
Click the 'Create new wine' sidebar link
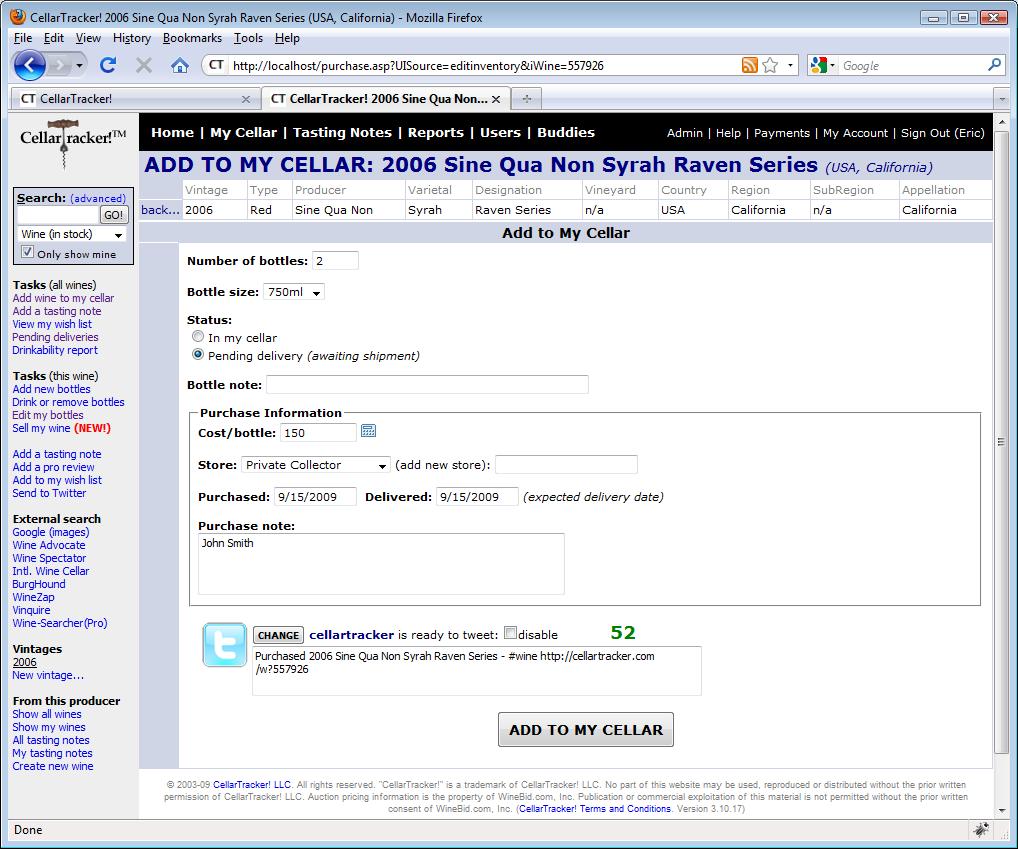[x=53, y=766]
